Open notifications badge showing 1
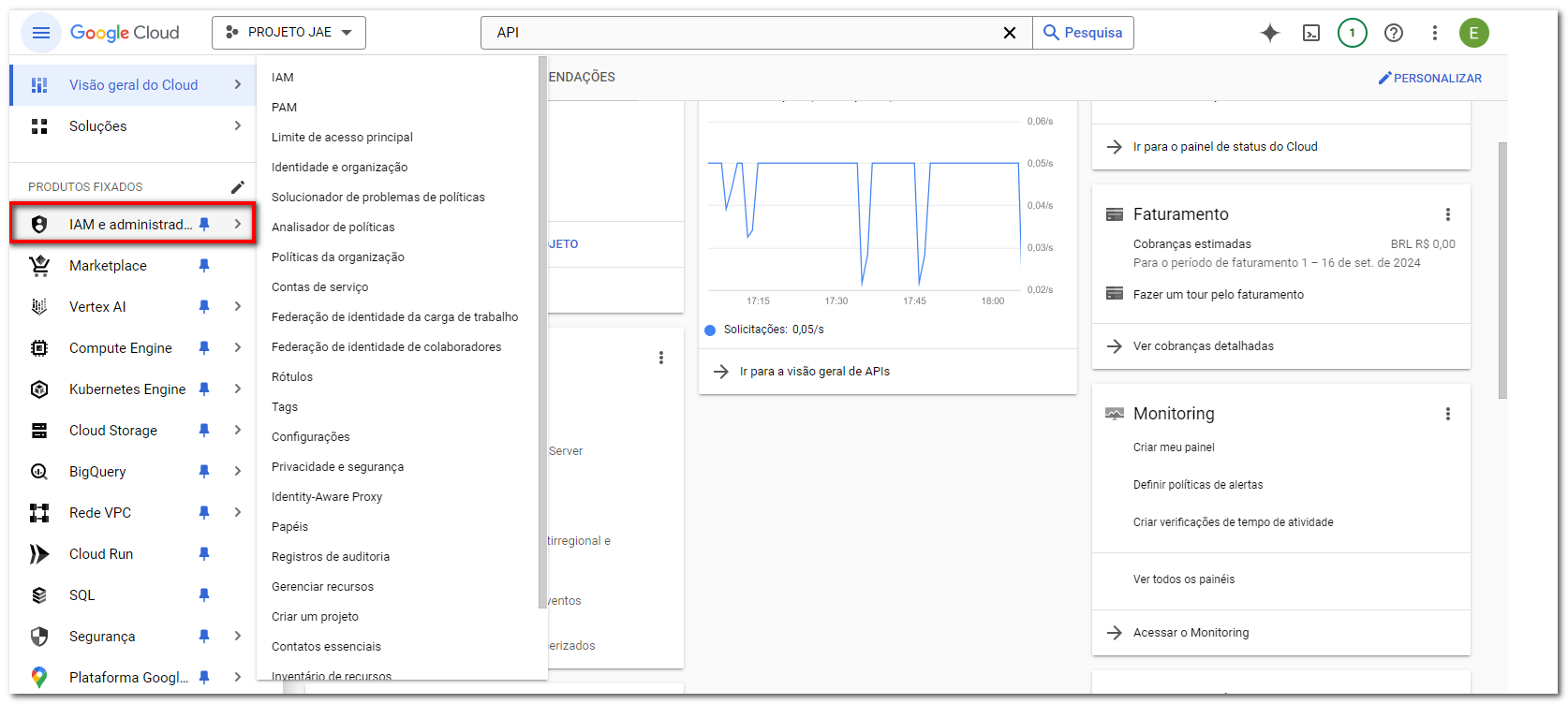Image resolution: width=1568 pixels, height=704 pixels. (x=1353, y=33)
